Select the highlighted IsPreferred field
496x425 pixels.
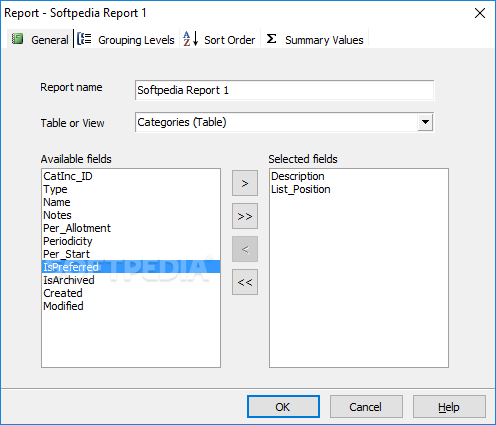[x=131, y=267]
